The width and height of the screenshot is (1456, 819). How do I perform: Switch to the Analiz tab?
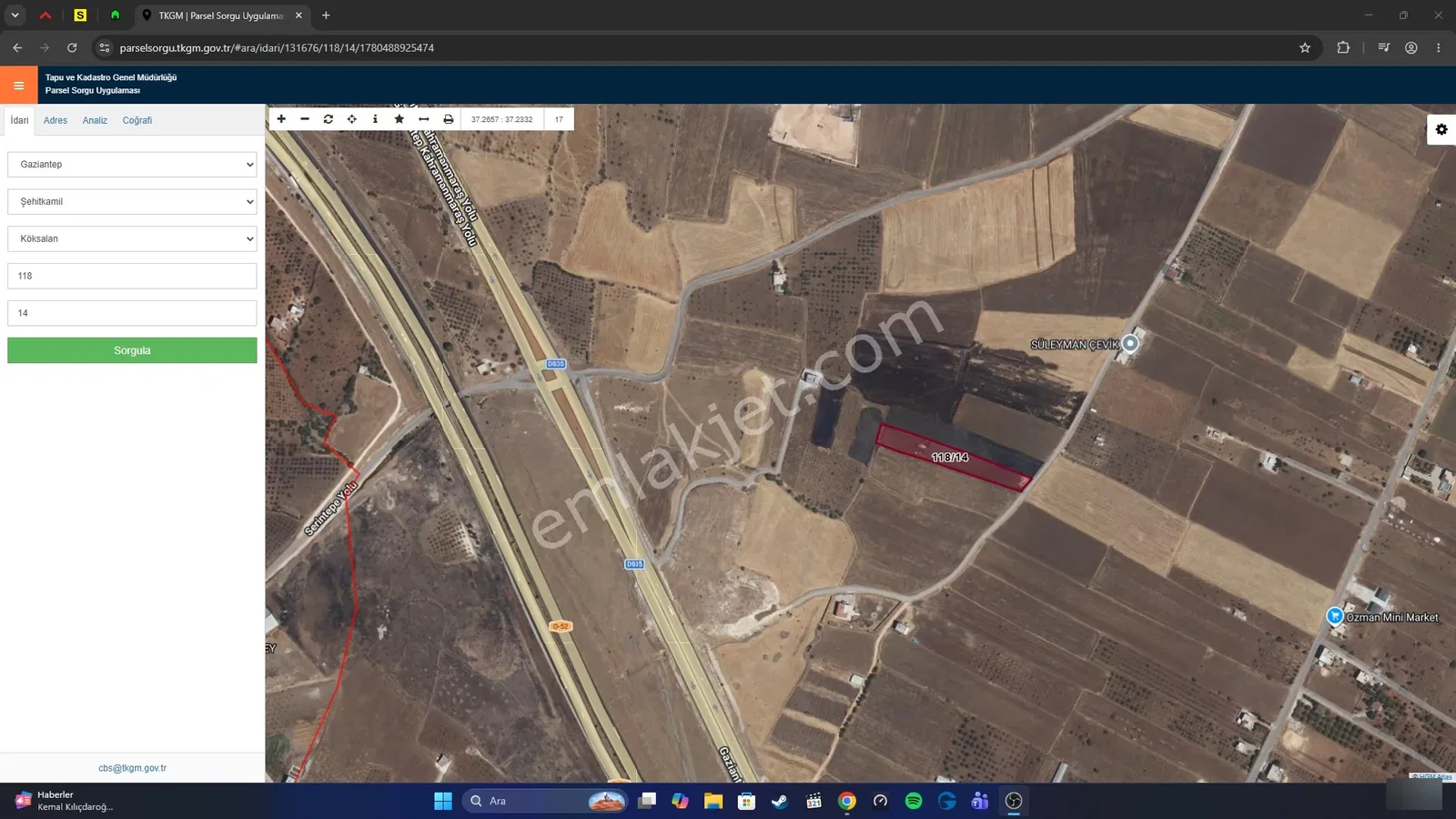point(95,120)
